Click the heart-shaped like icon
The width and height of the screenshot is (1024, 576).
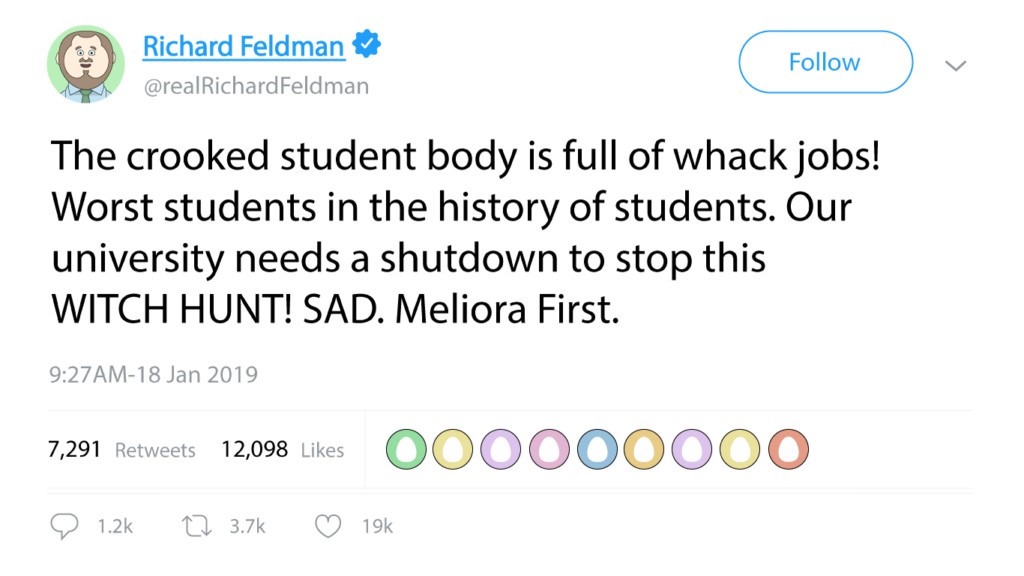pos(327,525)
